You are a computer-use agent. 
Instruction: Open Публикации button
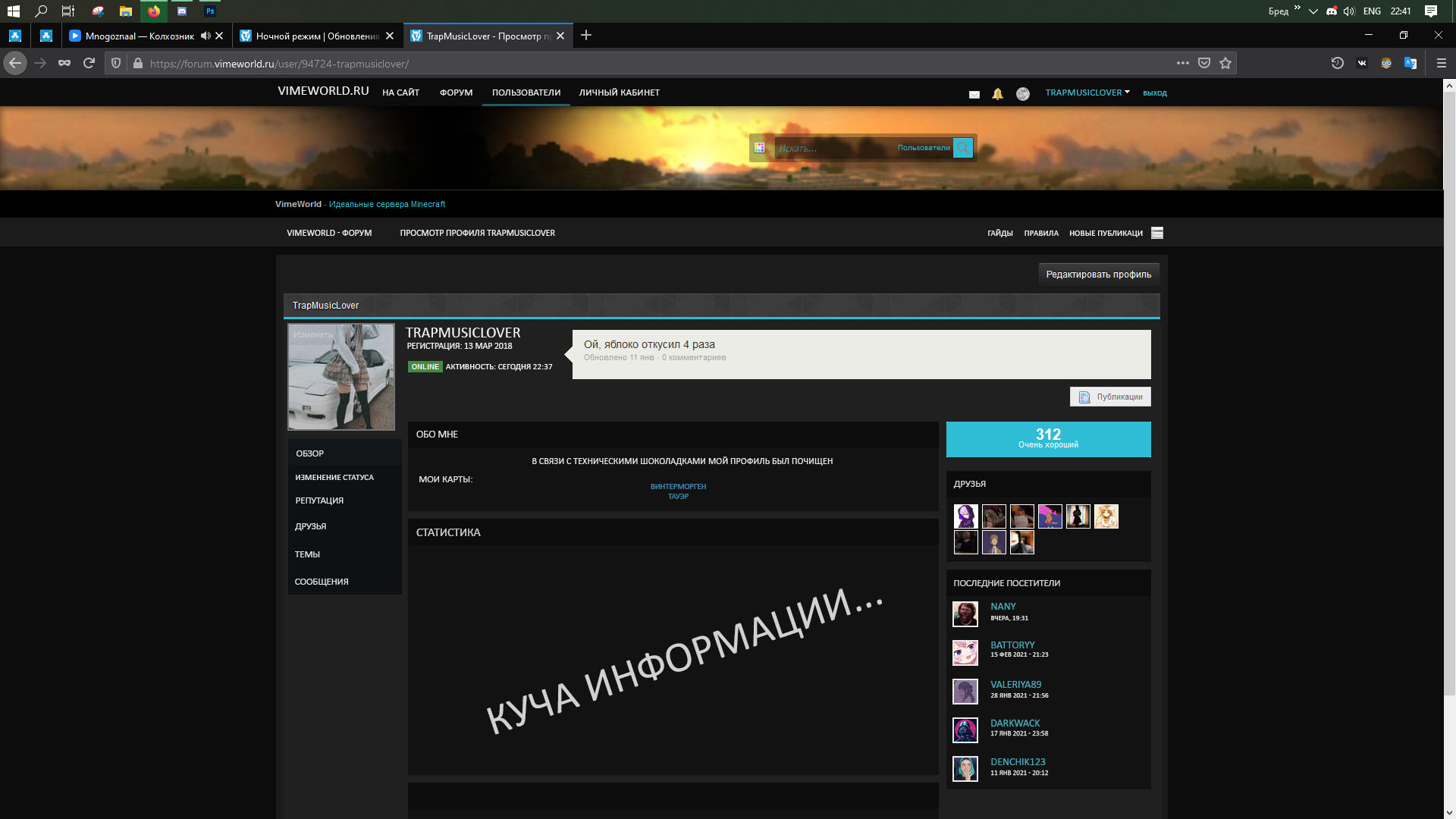coord(1110,397)
